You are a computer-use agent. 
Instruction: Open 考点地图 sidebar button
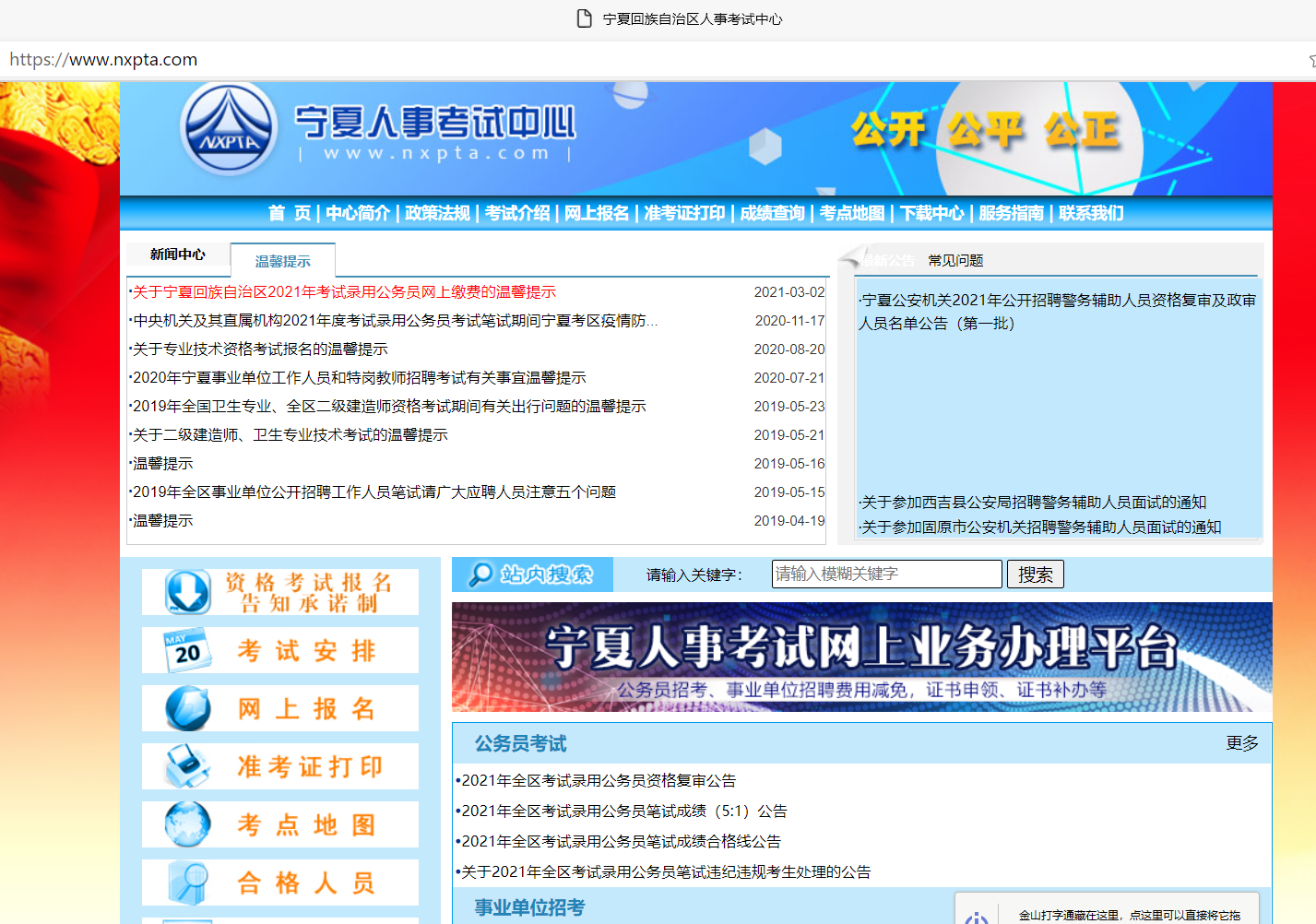click(x=280, y=824)
